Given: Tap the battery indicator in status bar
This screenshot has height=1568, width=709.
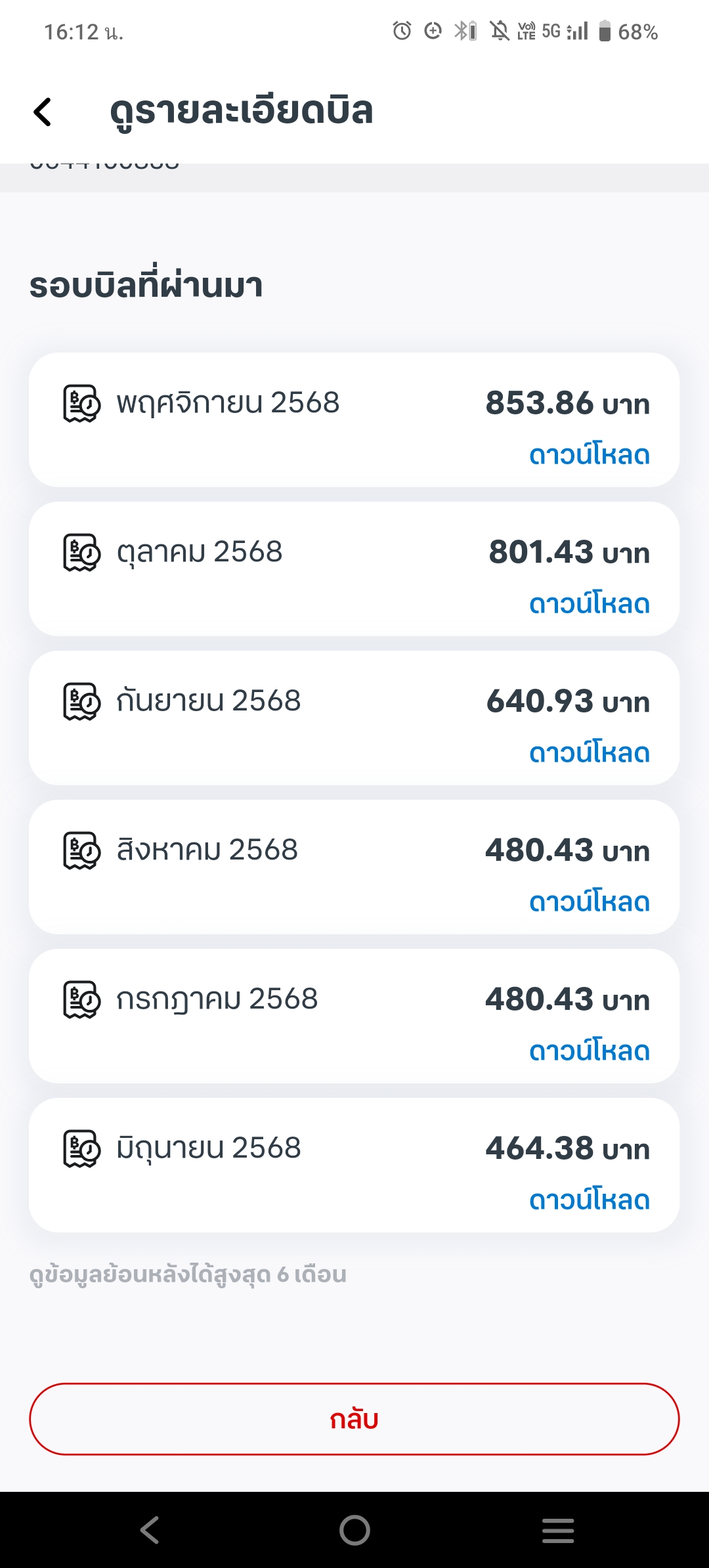Looking at the screenshot, I should coord(605,32).
